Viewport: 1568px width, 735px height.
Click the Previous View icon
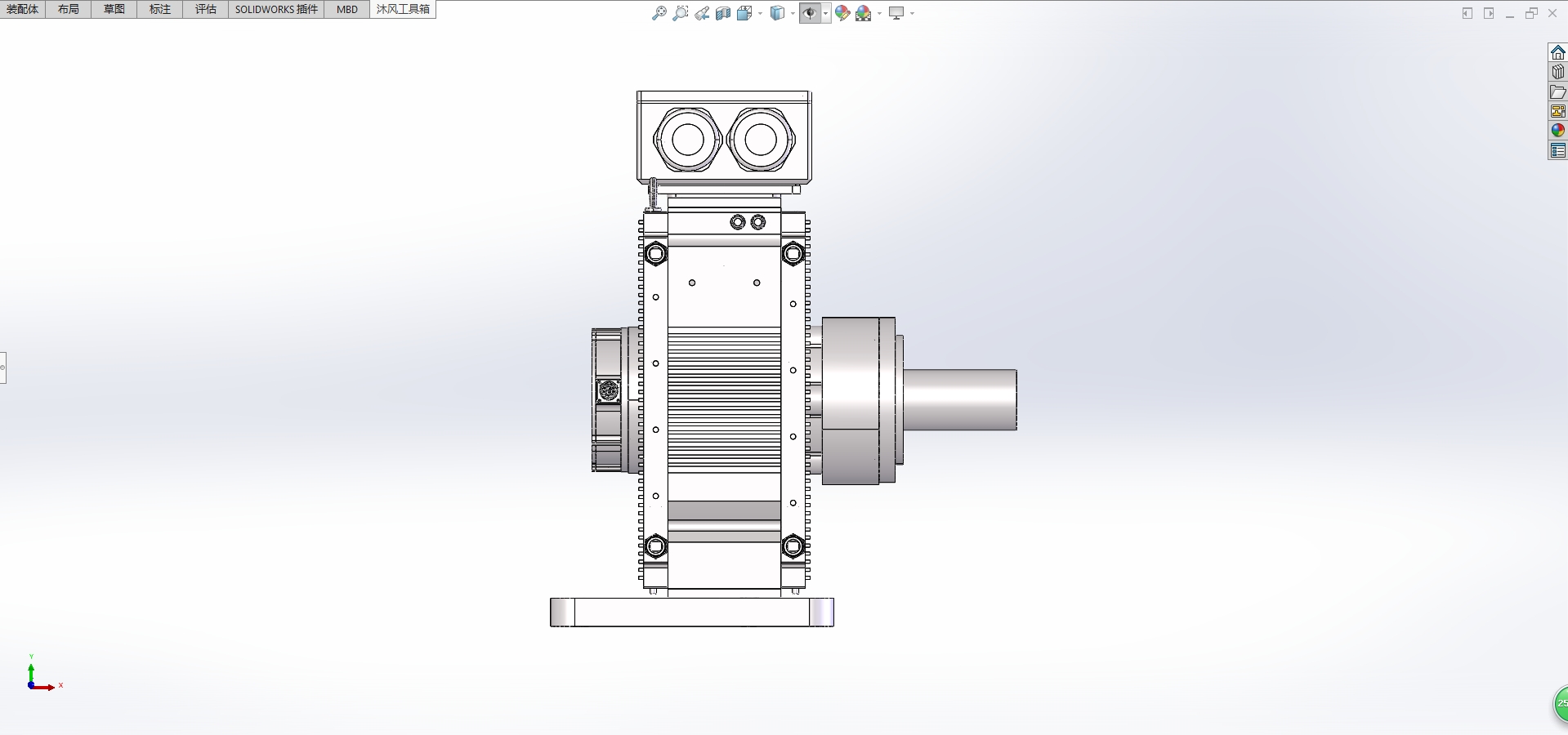coord(702,13)
